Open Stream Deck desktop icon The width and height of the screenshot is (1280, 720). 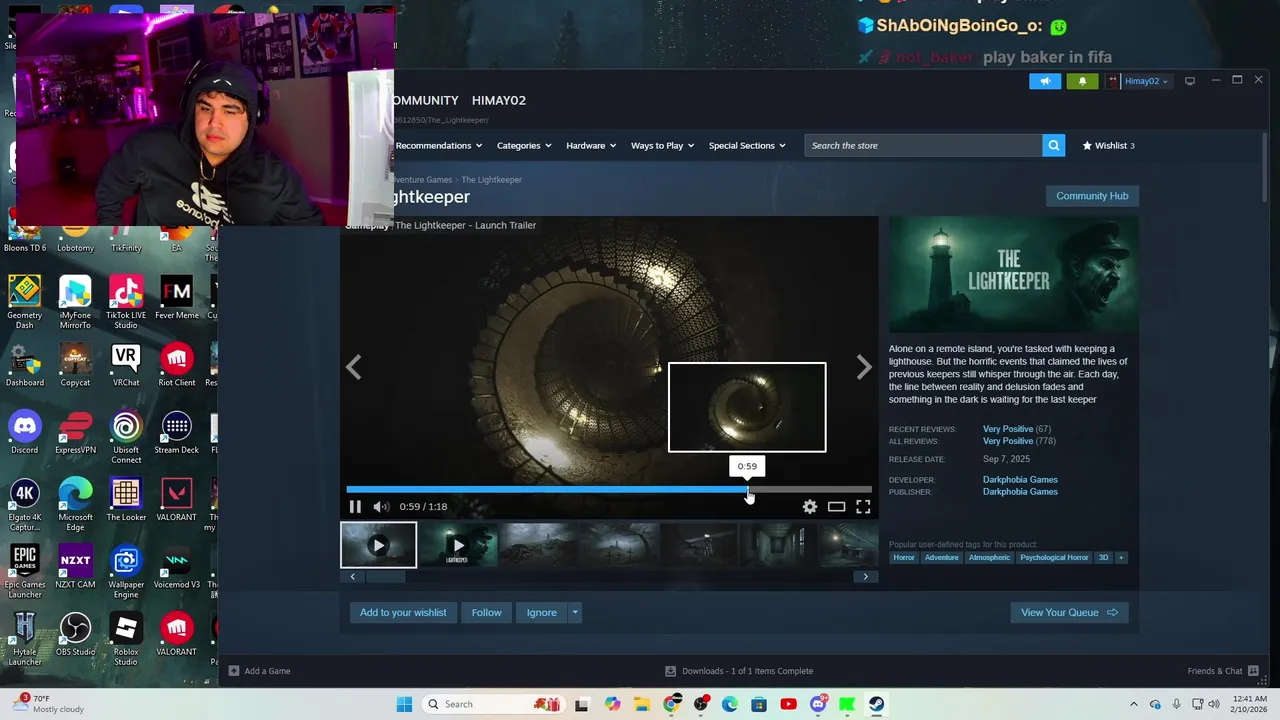(177, 433)
